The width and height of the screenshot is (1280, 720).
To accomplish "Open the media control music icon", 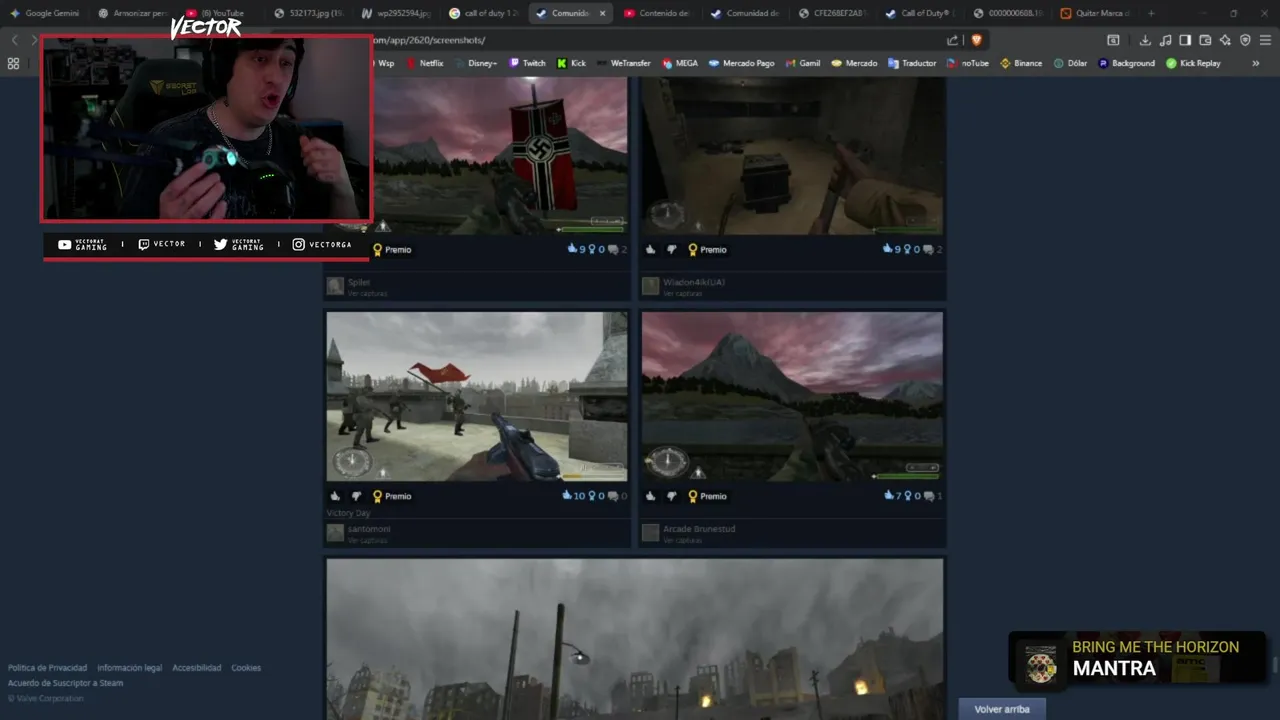I will click(x=1165, y=40).
